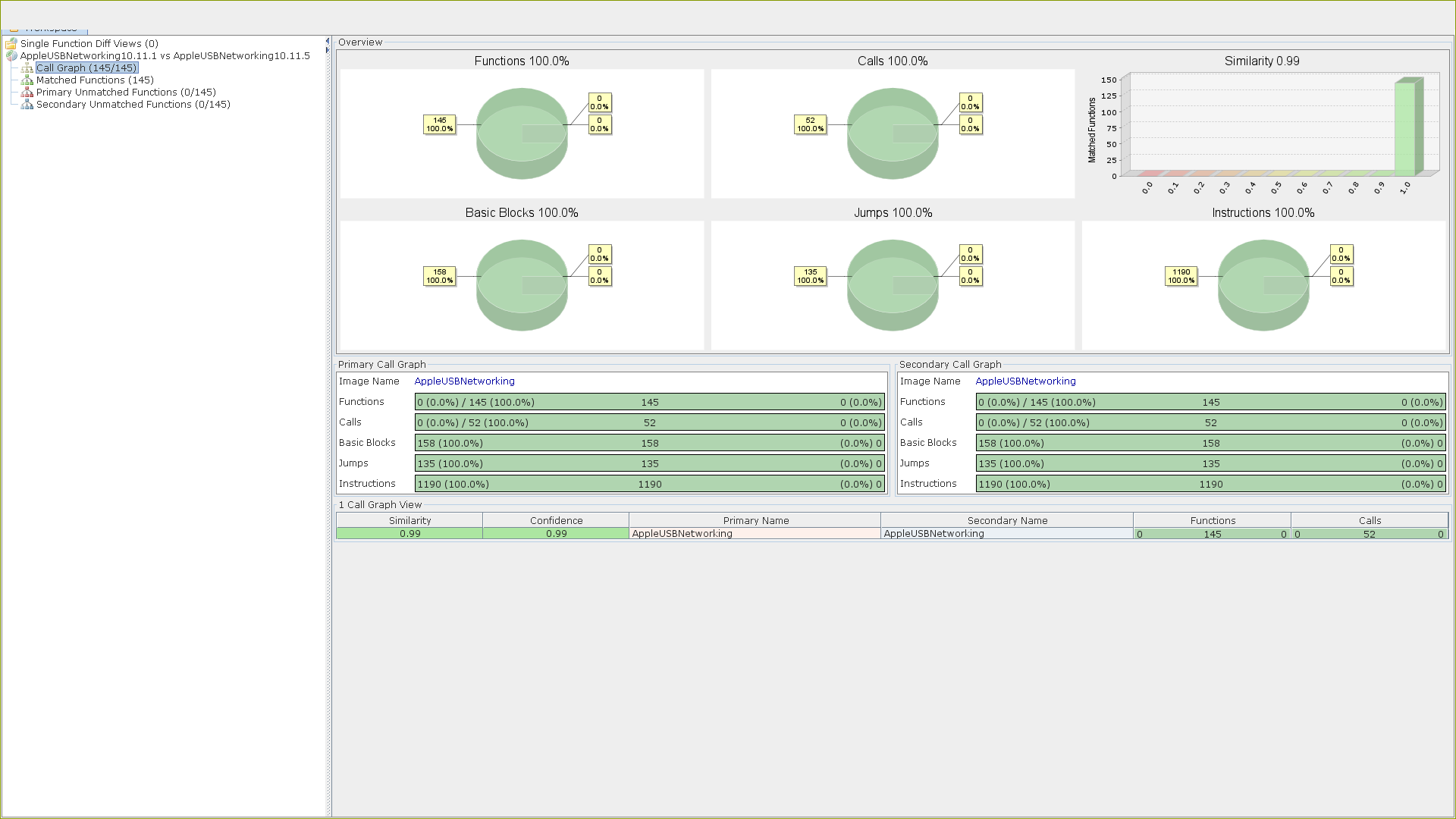Click the Primary Call Graph image name link
The image size is (1456, 819).
pyautogui.click(x=464, y=381)
